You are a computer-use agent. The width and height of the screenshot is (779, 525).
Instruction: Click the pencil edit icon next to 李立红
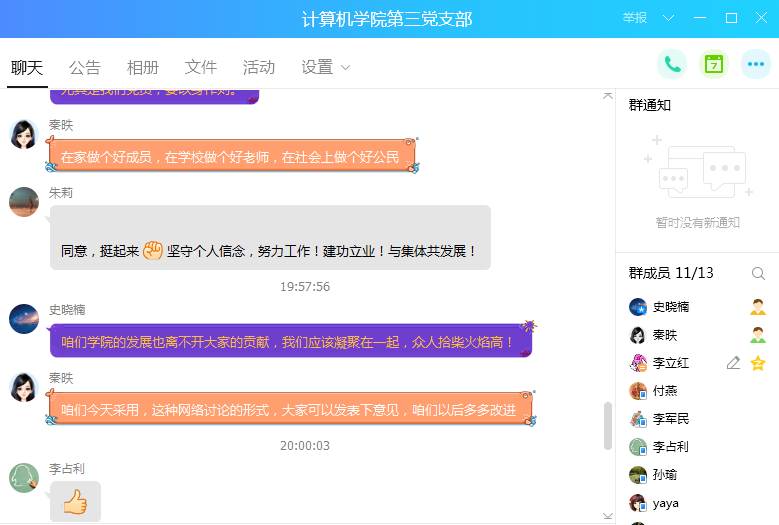[x=733, y=363]
